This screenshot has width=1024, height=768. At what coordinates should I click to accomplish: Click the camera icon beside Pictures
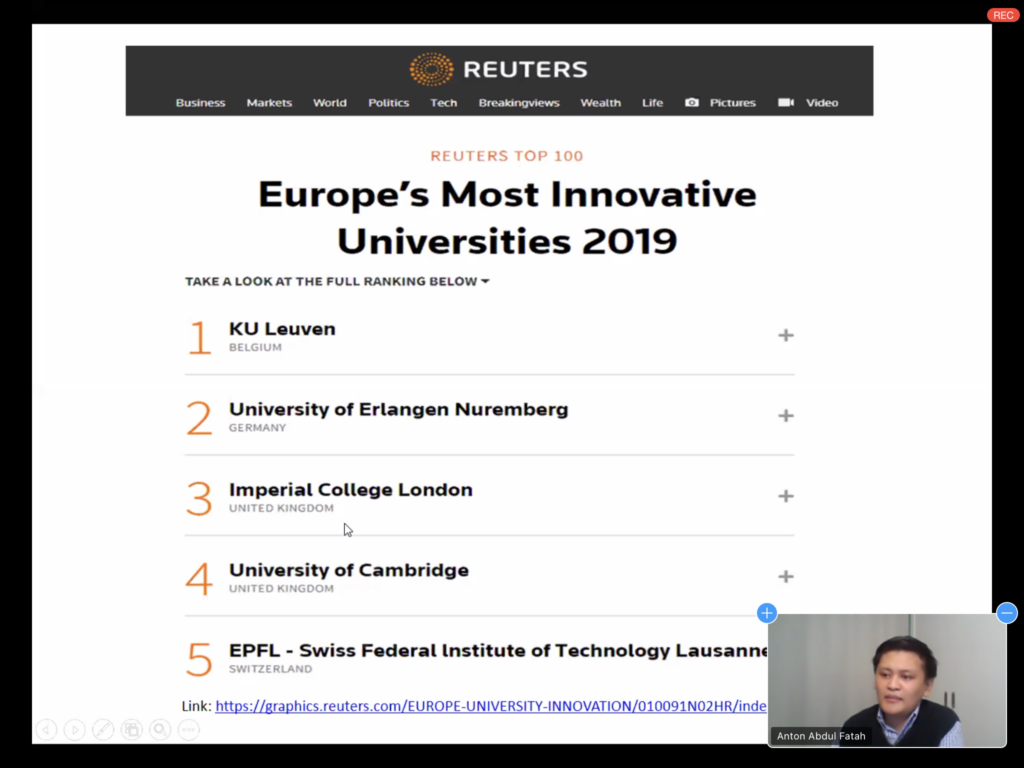pos(692,103)
